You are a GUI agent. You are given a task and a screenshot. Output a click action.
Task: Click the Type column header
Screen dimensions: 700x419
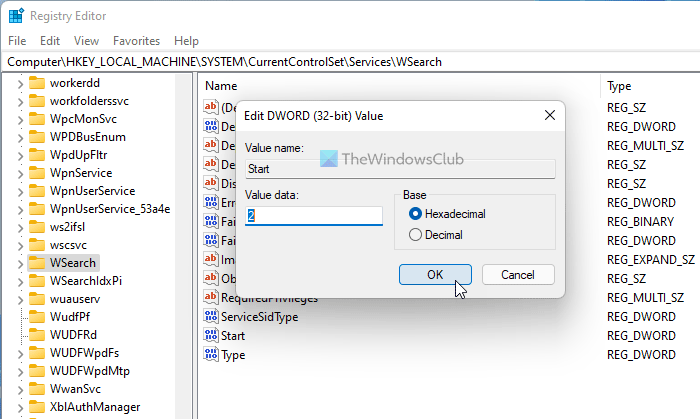(619, 86)
